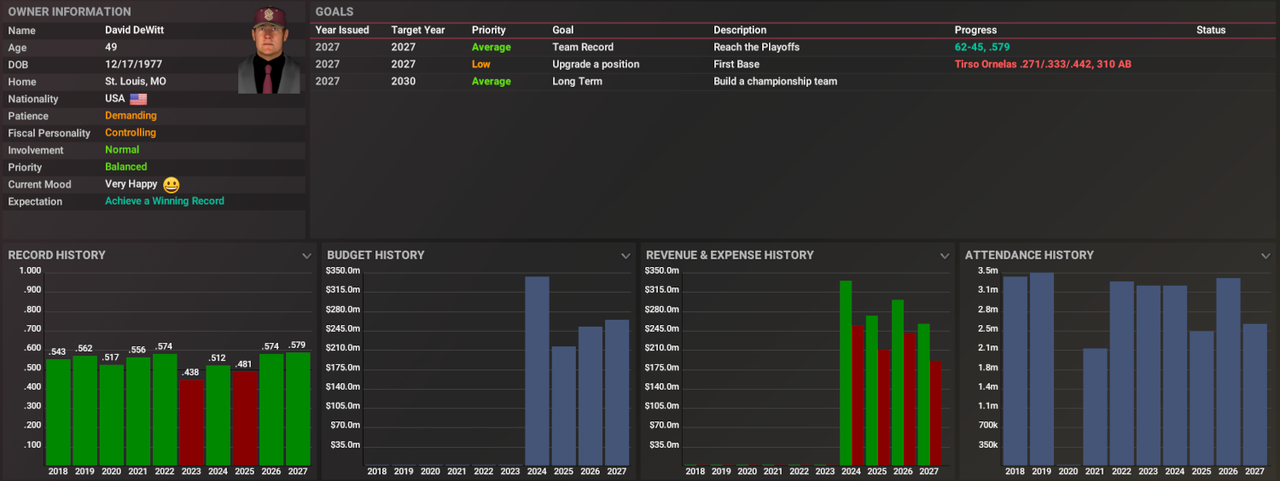Click the Description column header
The height and width of the screenshot is (481, 1280).
pyautogui.click(x=740, y=30)
